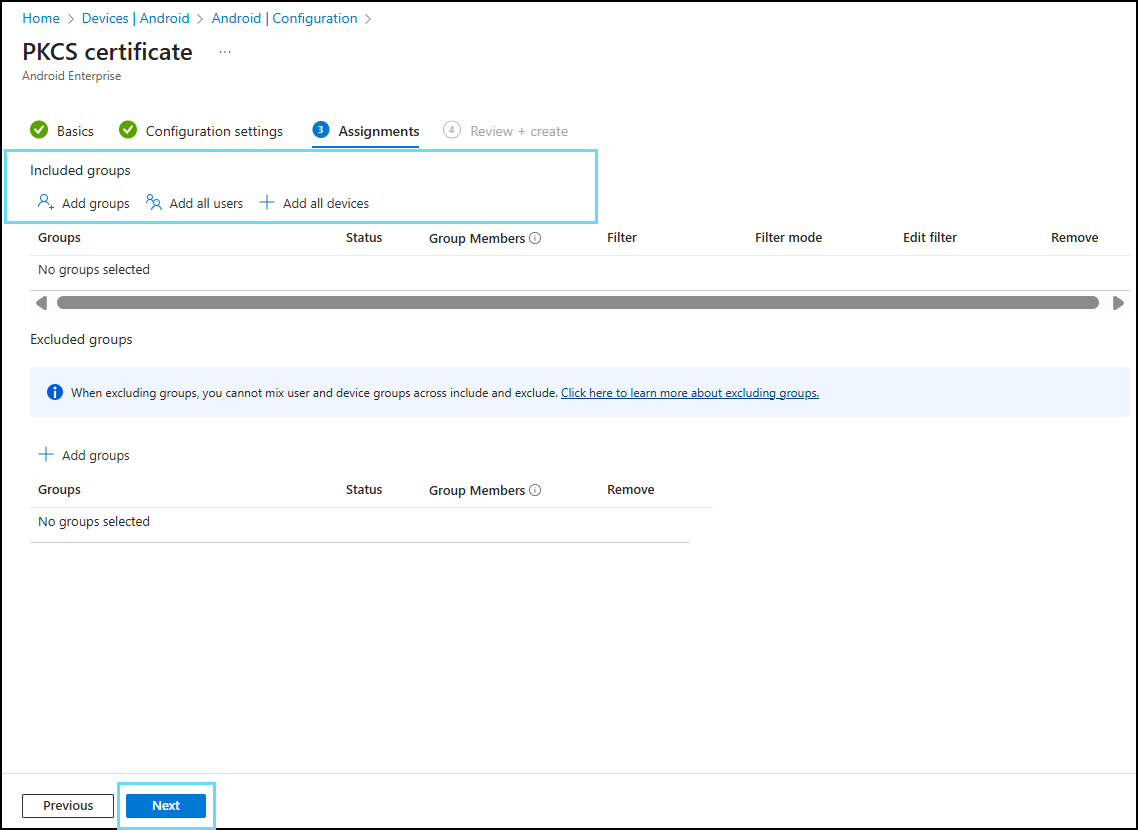Click the scrollbar left arrow
The image size is (1138, 830).
click(x=41, y=303)
